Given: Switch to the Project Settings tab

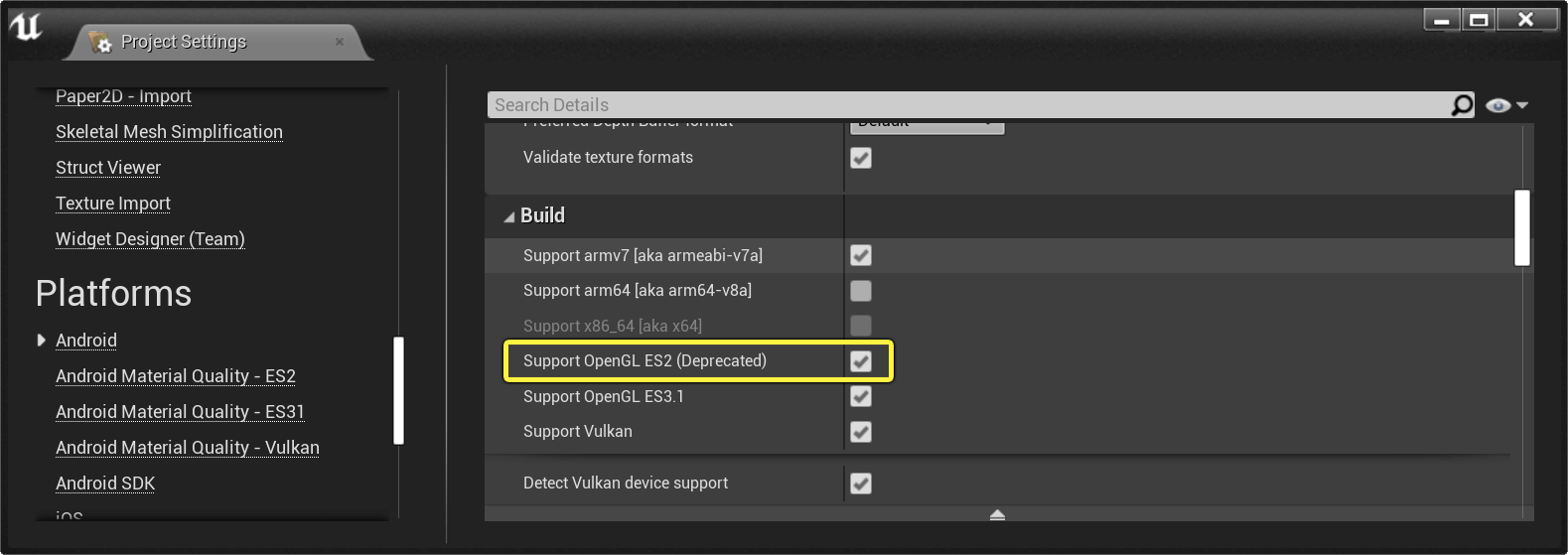Looking at the screenshot, I should point(184,42).
